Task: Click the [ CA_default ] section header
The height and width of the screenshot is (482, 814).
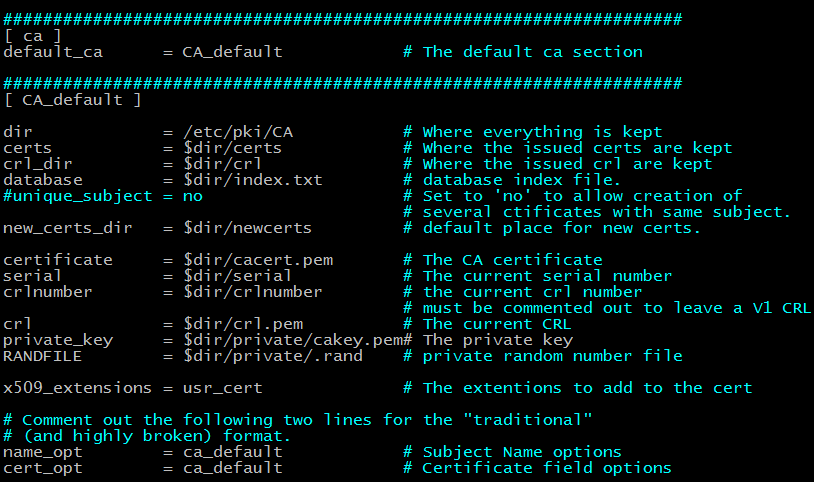Action: 72,100
